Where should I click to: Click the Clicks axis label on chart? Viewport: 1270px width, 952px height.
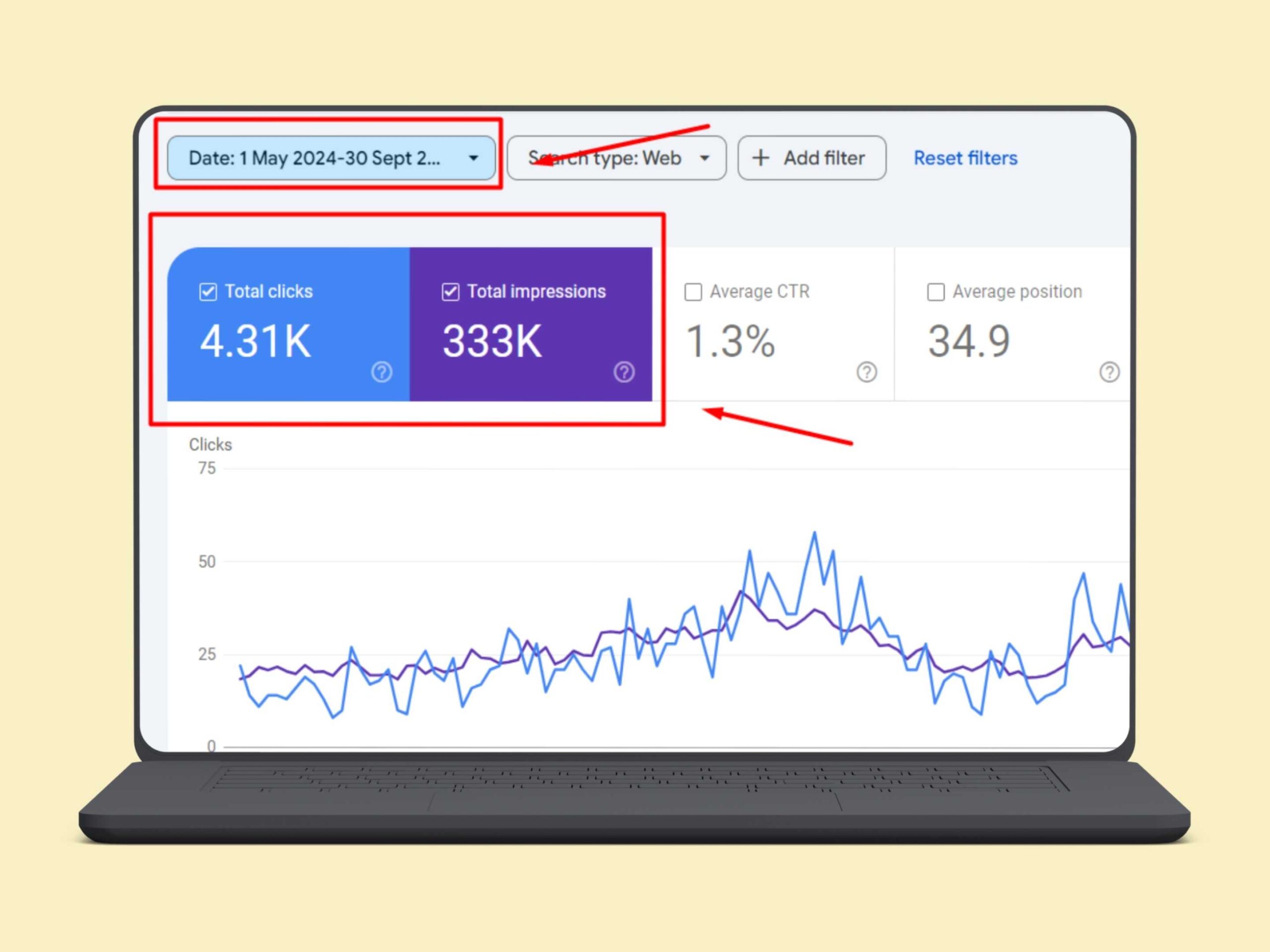point(210,445)
